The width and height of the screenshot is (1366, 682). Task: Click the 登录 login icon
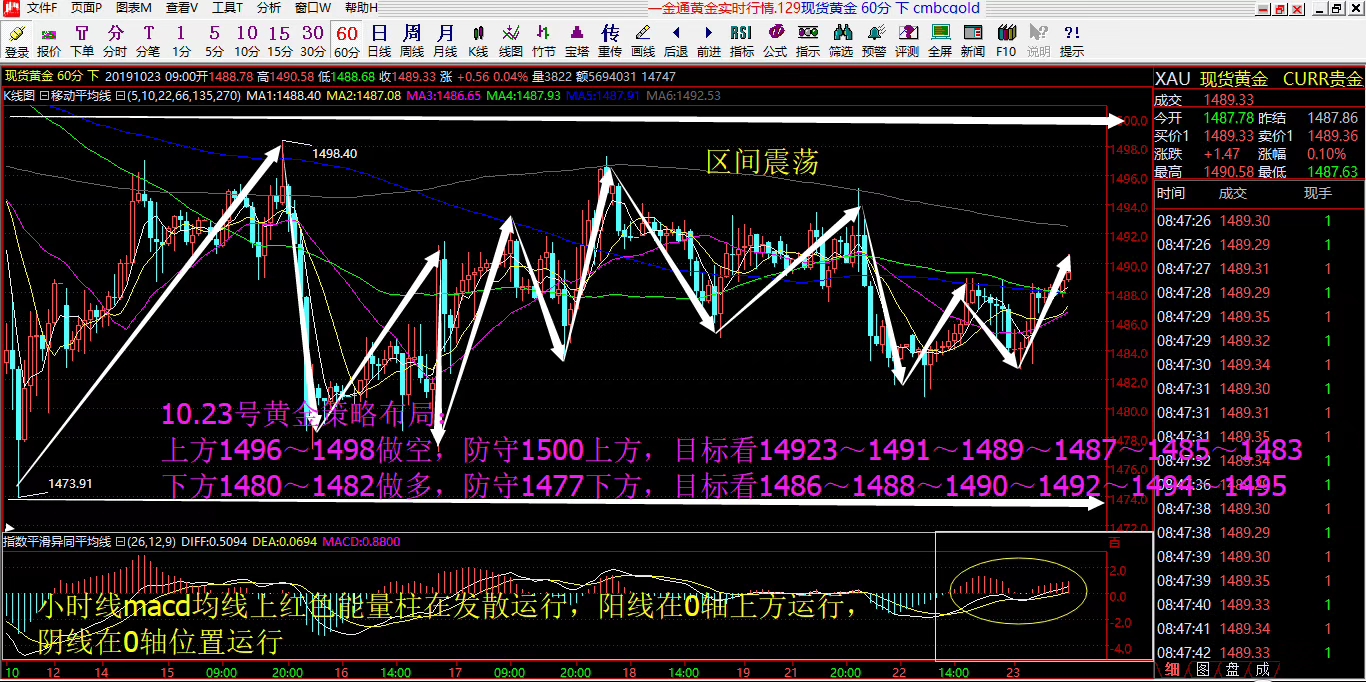[17, 41]
